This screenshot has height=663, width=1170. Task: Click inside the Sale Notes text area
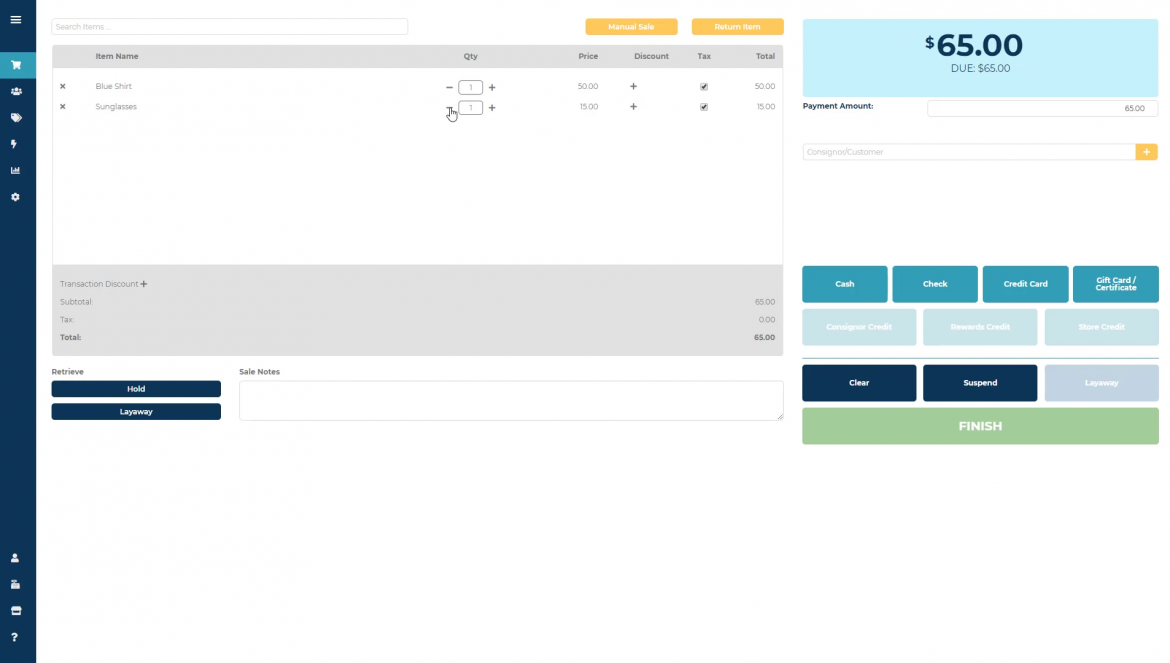point(511,399)
